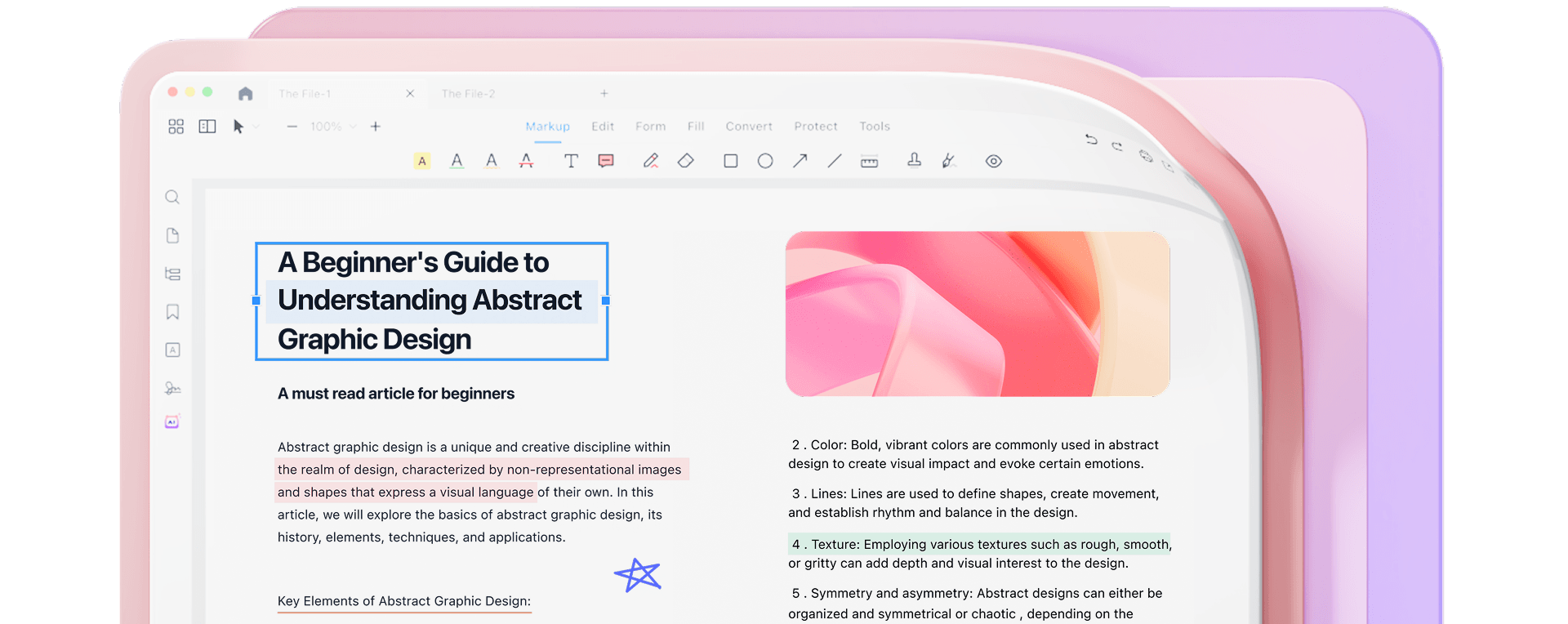Select the Line shape tool
The height and width of the screenshot is (624, 1568).
tap(835, 161)
